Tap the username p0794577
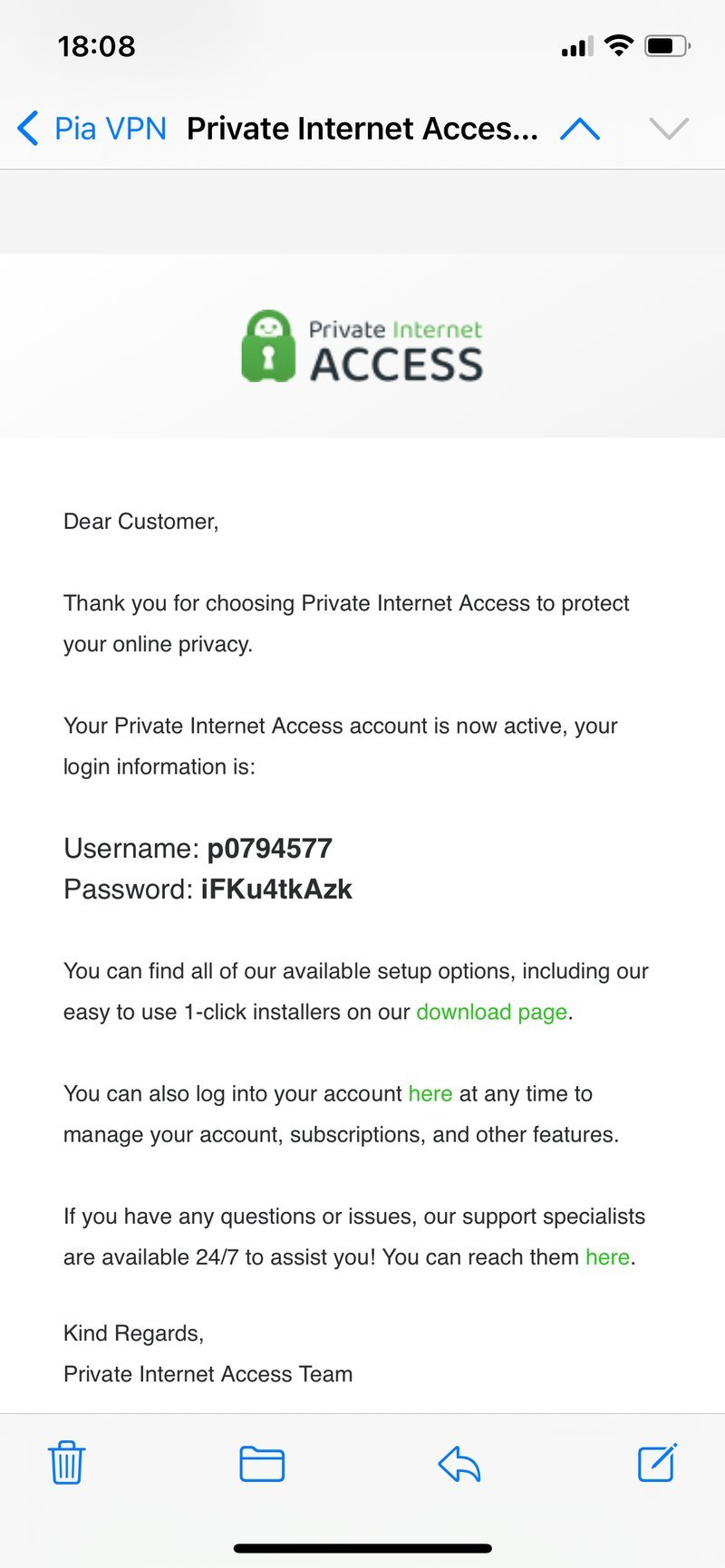Image resolution: width=725 pixels, height=1568 pixels. (270, 849)
